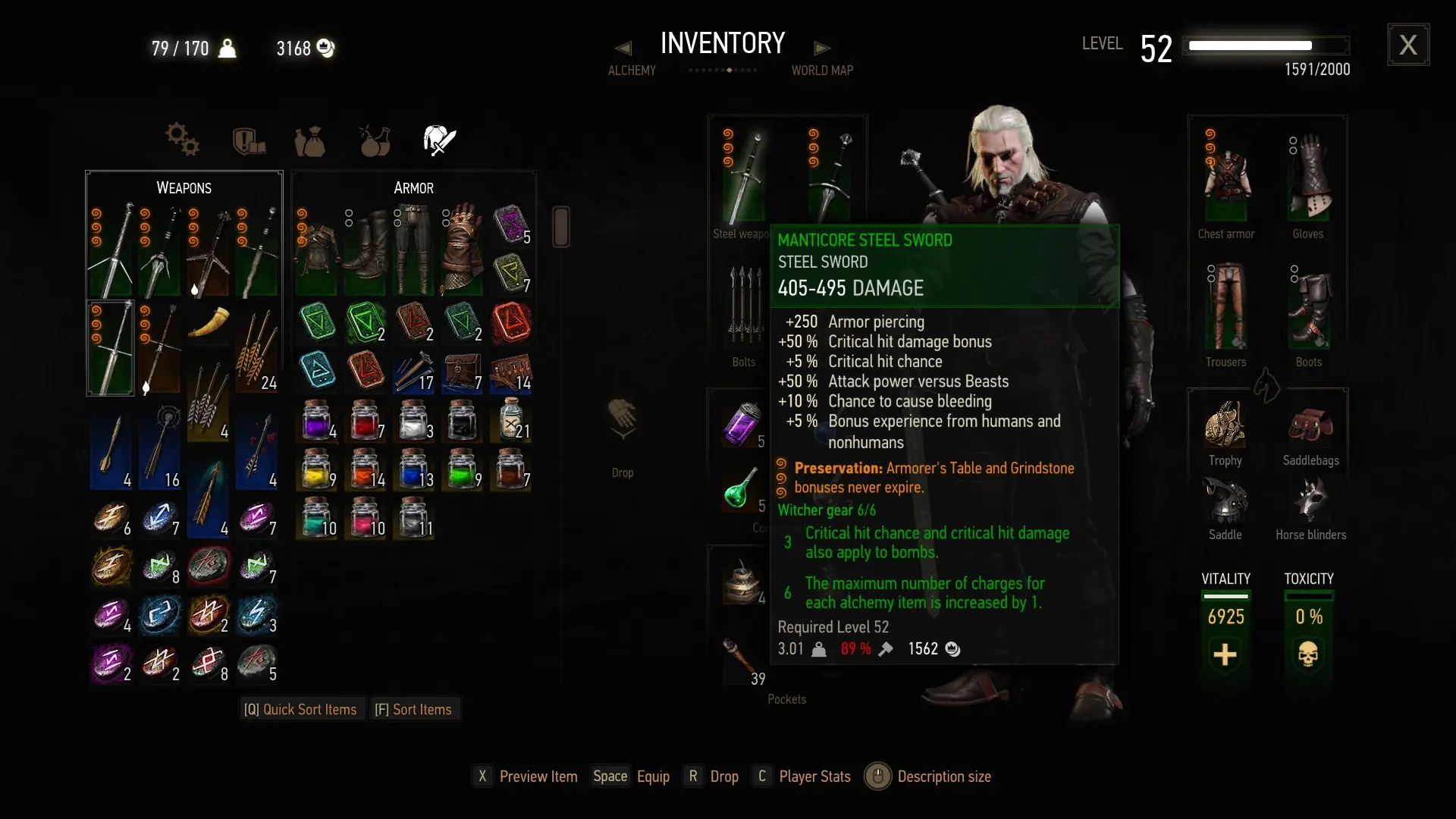1456x819 pixels.
Task: Open the WORLD MAP menu label
Action: (x=822, y=71)
